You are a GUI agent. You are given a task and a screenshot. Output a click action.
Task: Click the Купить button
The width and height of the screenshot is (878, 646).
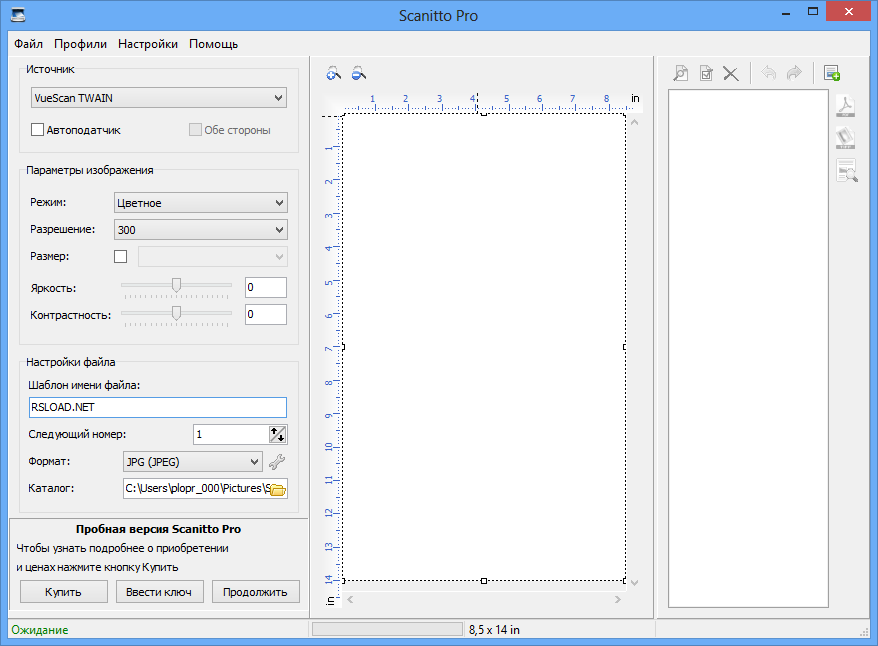(x=63, y=592)
